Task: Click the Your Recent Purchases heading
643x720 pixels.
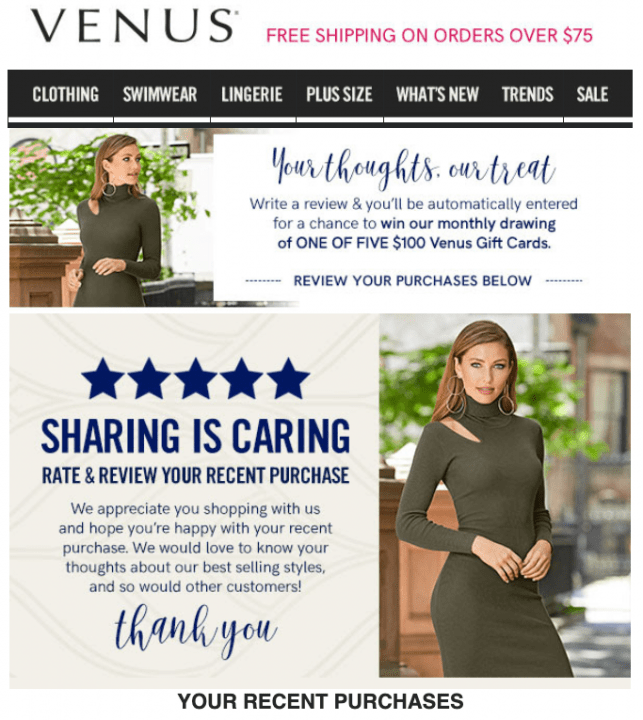Action: tap(321, 701)
